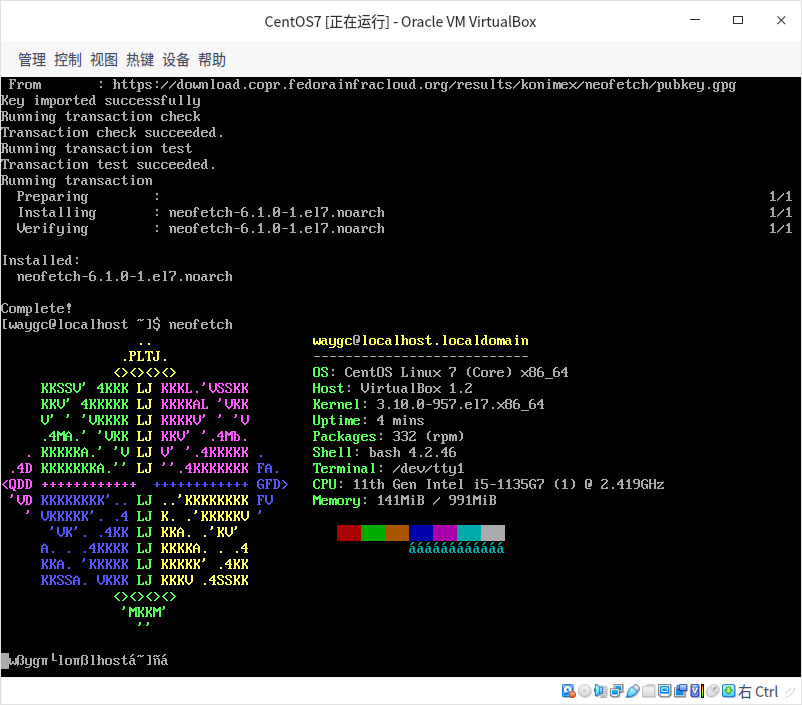Viewport: 802px width, 705px height.
Task: Click the magenta color block in neofetch output
Action: [x=445, y=533]
